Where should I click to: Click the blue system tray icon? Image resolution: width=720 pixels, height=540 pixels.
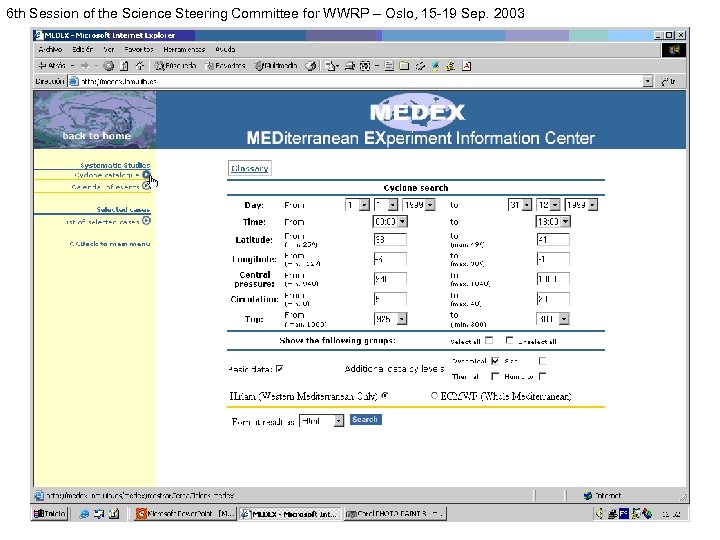point(624,513)
